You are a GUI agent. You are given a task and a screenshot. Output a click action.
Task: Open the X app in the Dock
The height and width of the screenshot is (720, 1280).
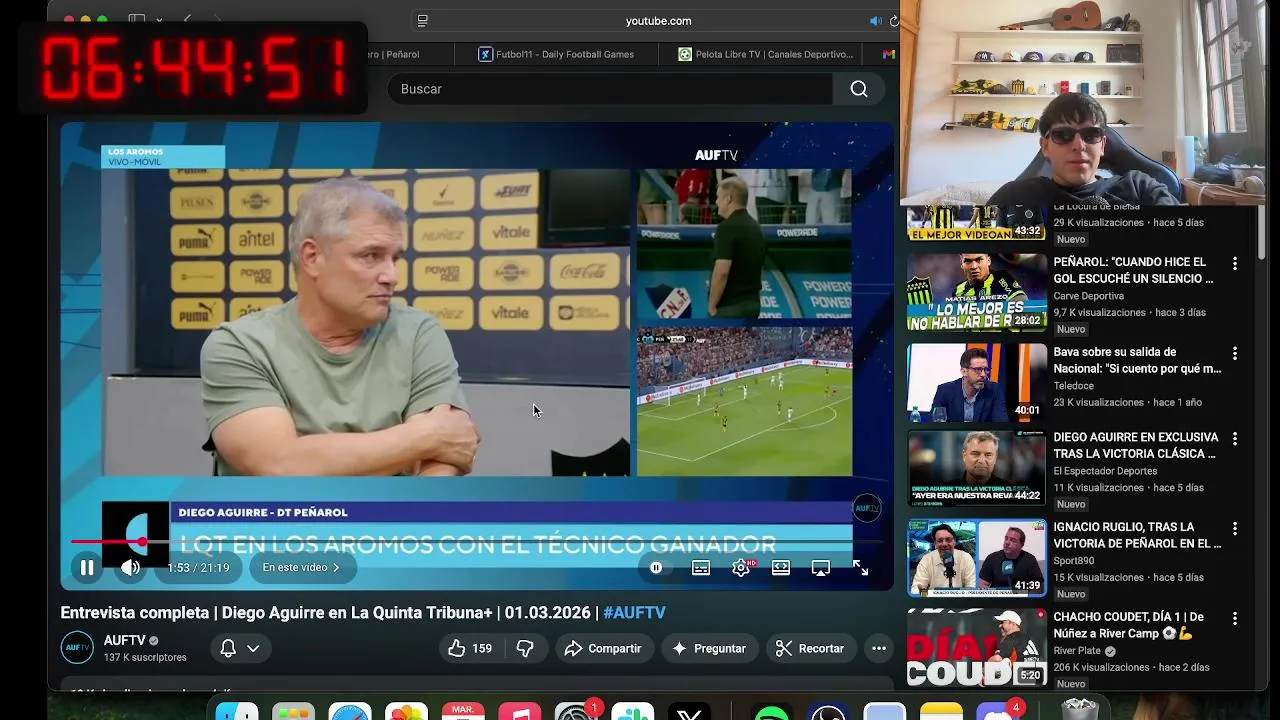pyautogui.click(x=689, y=714)
